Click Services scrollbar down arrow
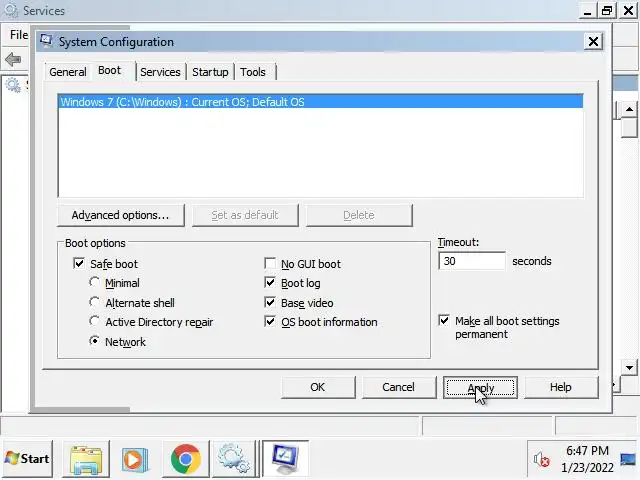This screenshot has width=640, height=480. pos(629,368)
